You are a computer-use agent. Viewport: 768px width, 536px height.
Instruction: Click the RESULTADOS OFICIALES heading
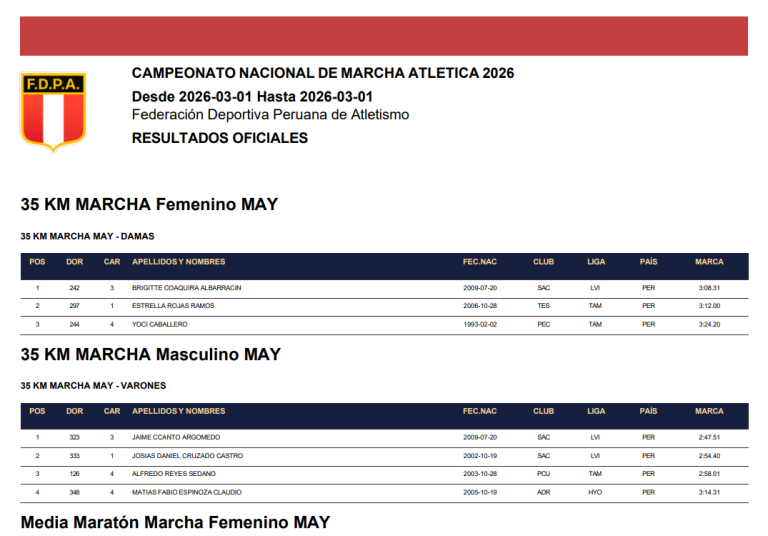[220, 138]
